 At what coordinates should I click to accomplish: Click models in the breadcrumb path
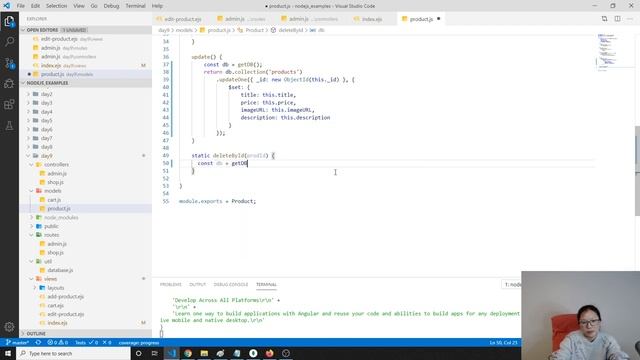(x=184, y=30)
